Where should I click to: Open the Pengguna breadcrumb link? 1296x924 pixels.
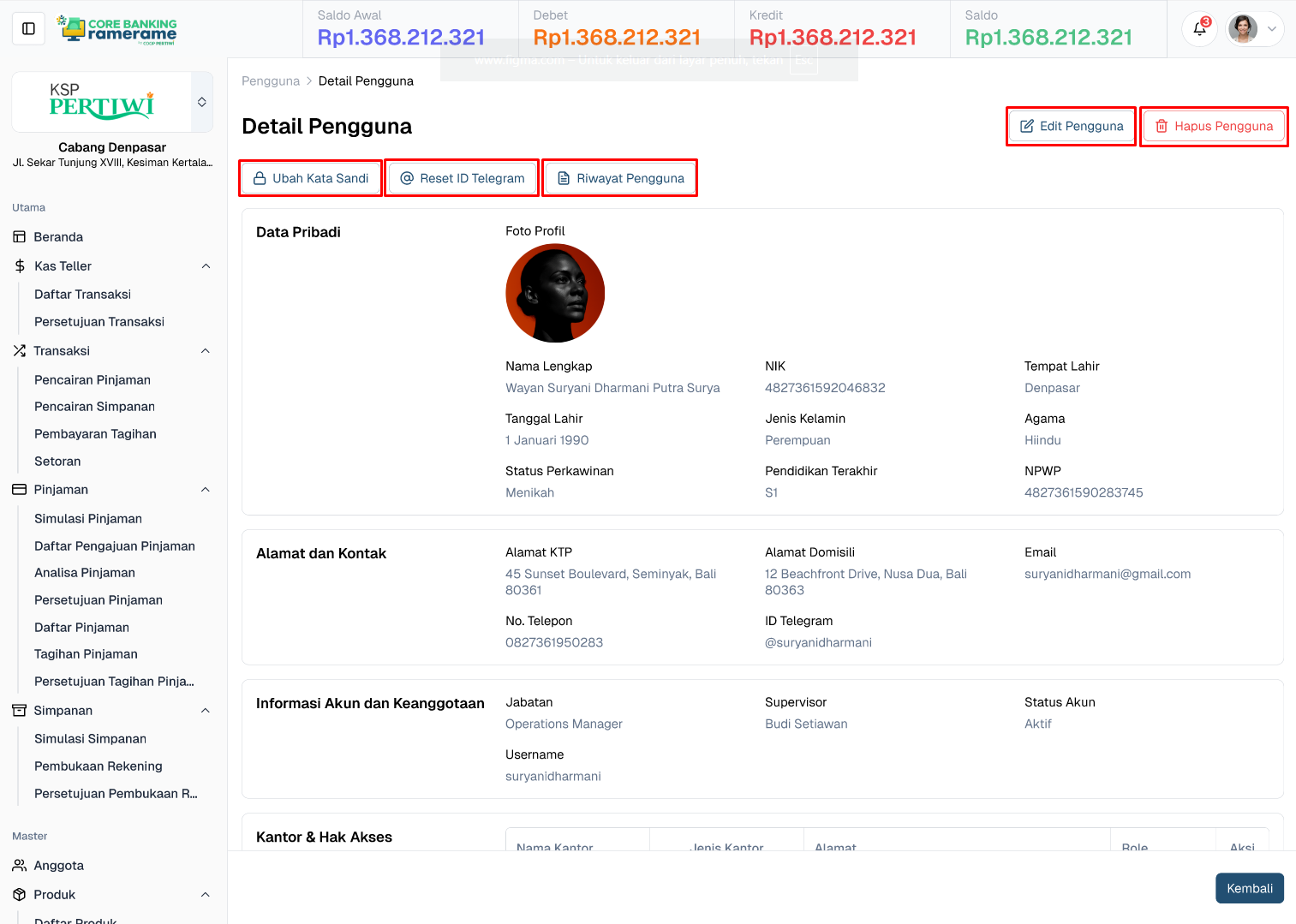(271, 80)
